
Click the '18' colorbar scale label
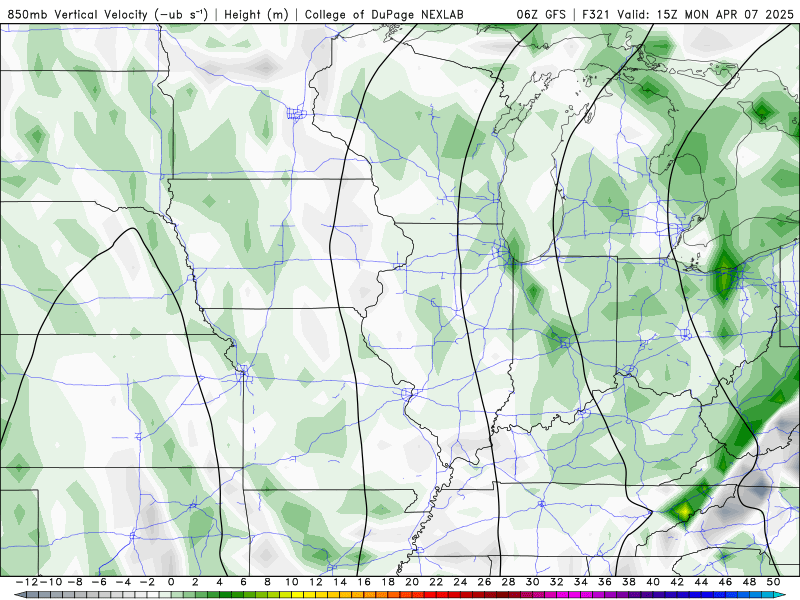click(x=388, y=582)
